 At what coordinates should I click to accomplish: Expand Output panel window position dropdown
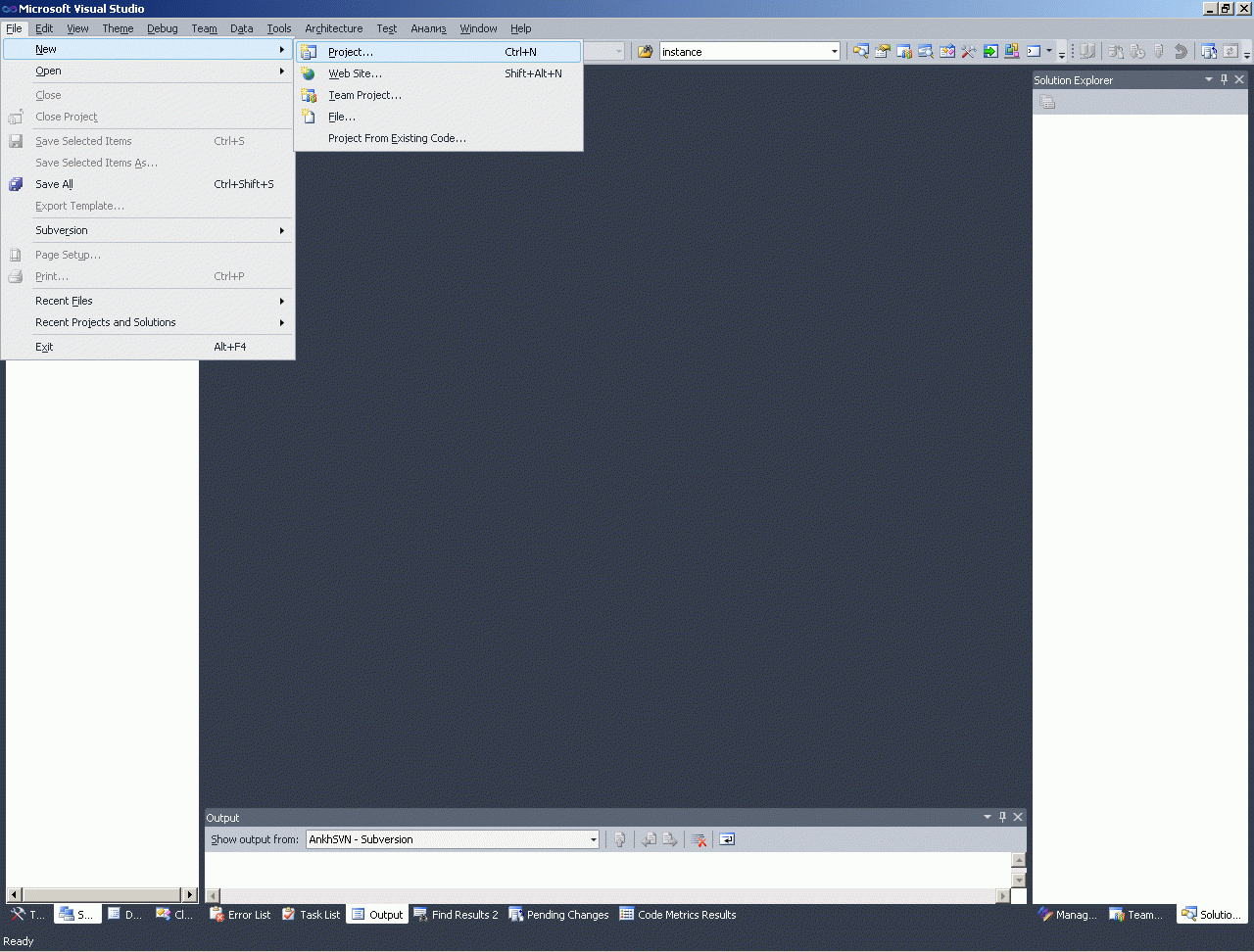pyautogui.click(x=988, y=817)
